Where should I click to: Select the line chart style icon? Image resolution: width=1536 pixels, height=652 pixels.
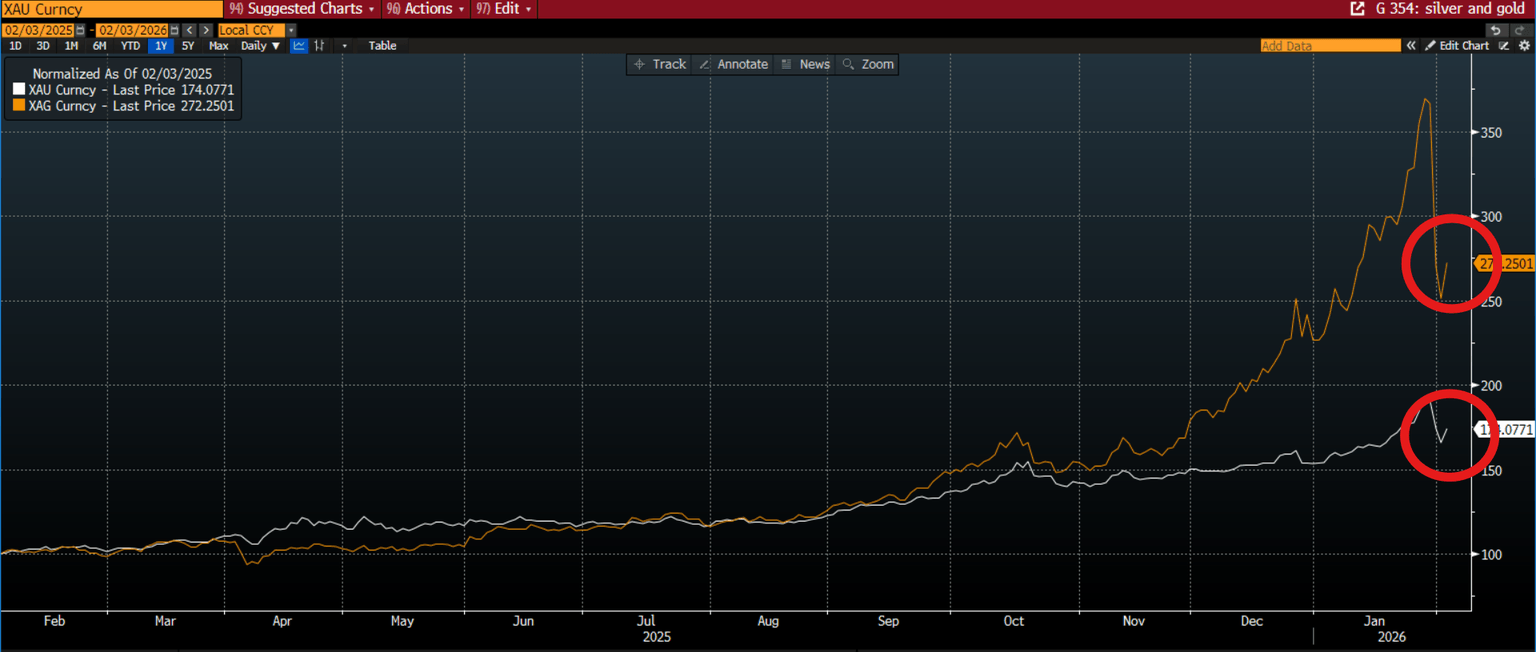coord(299,45)
